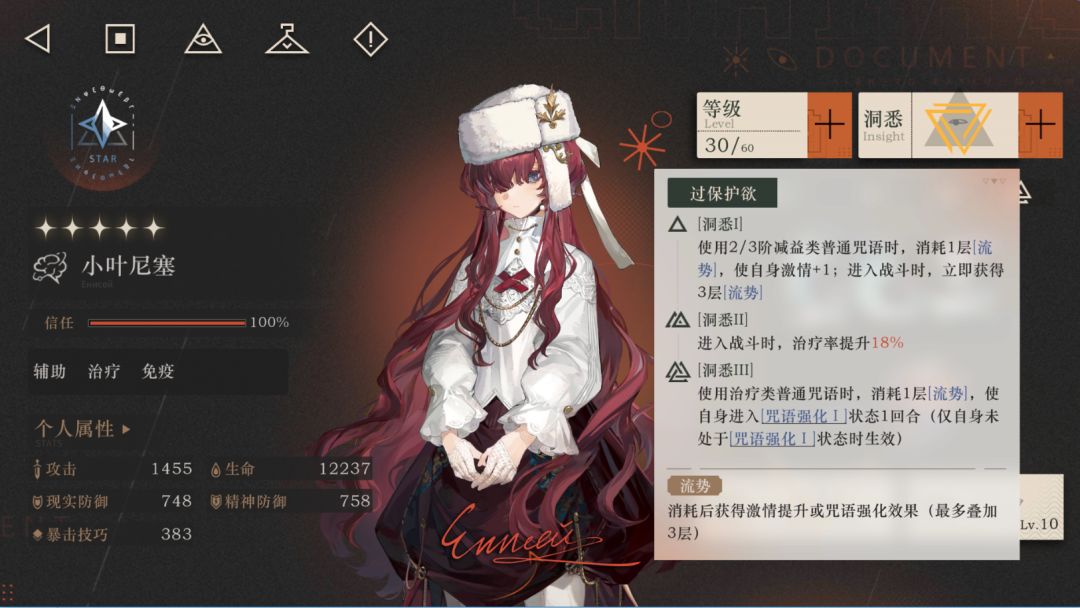Screen dimensions: 1080x608
Task: Click the golden triangle Insight emblem
Action: pos(958,126)
